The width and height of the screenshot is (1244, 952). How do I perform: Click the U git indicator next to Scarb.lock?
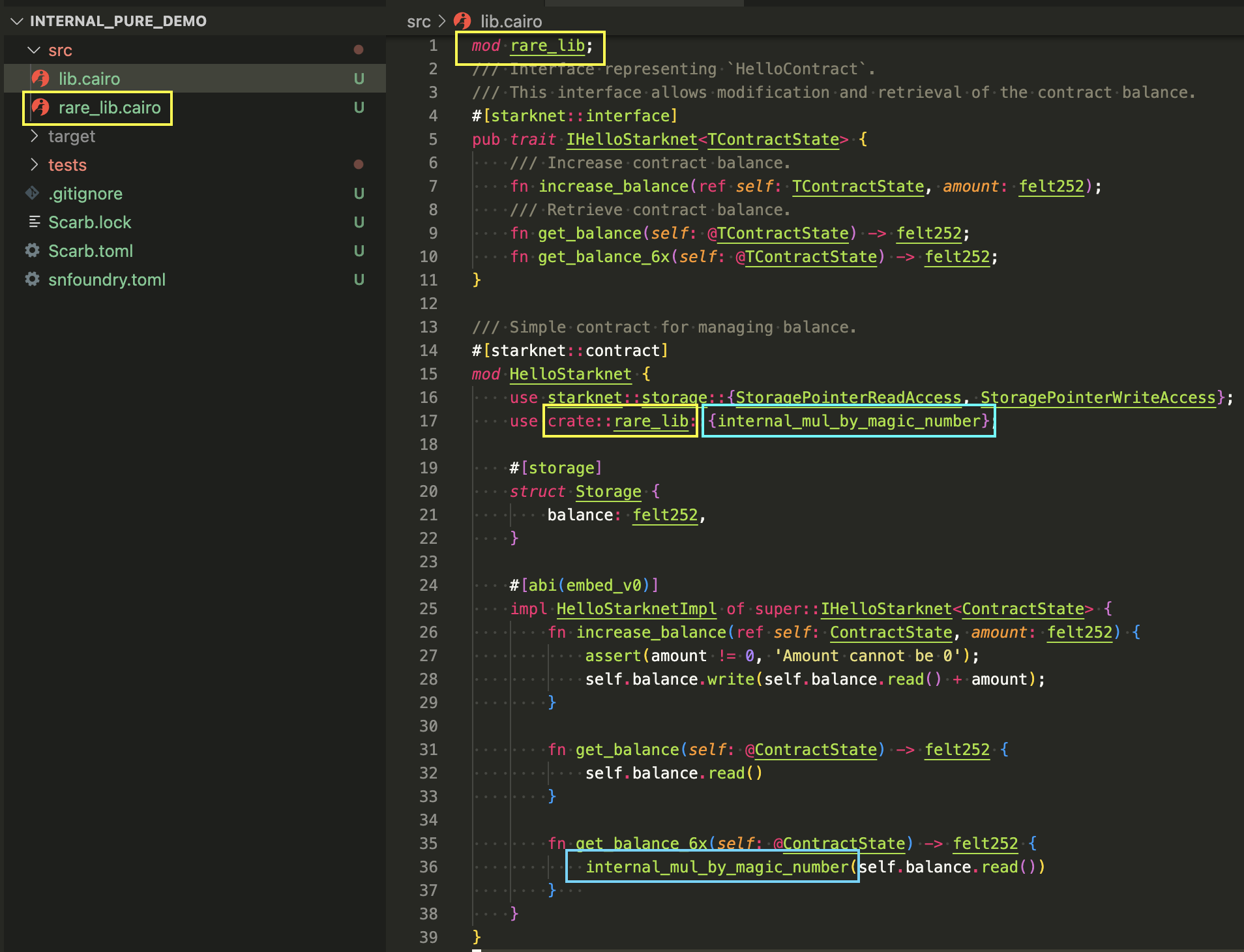(x=359, y=222)
